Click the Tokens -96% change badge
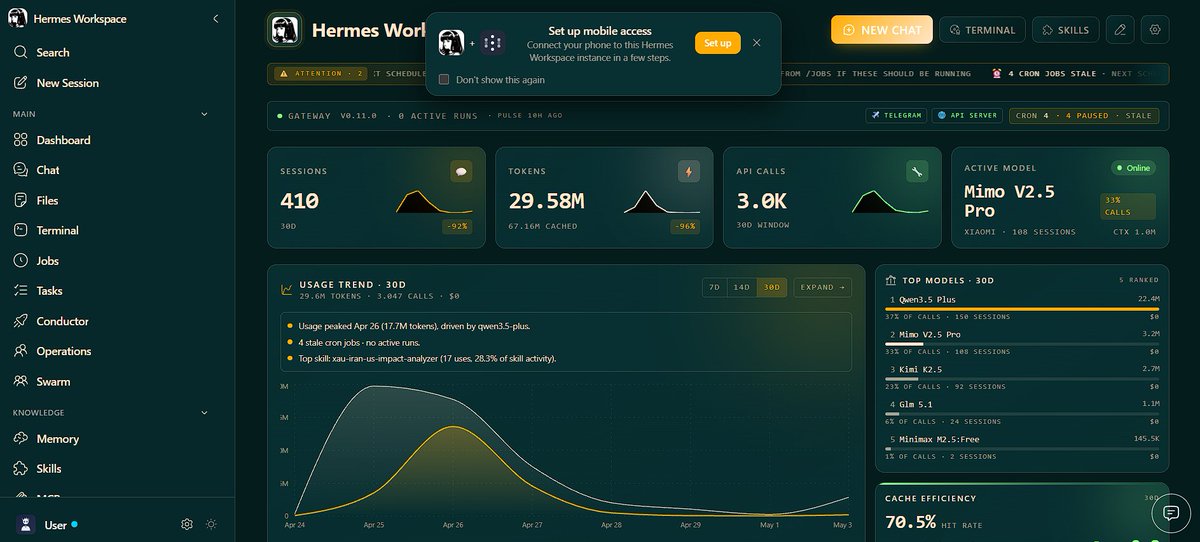The height and width of the screenshot is (542, 1200). click(x=685, y=226)
